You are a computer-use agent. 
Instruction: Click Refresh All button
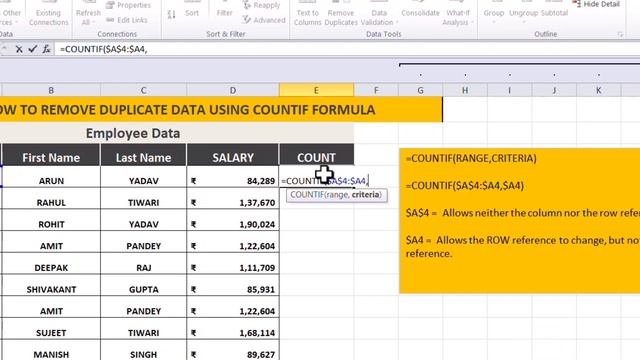tap(88, 13)
